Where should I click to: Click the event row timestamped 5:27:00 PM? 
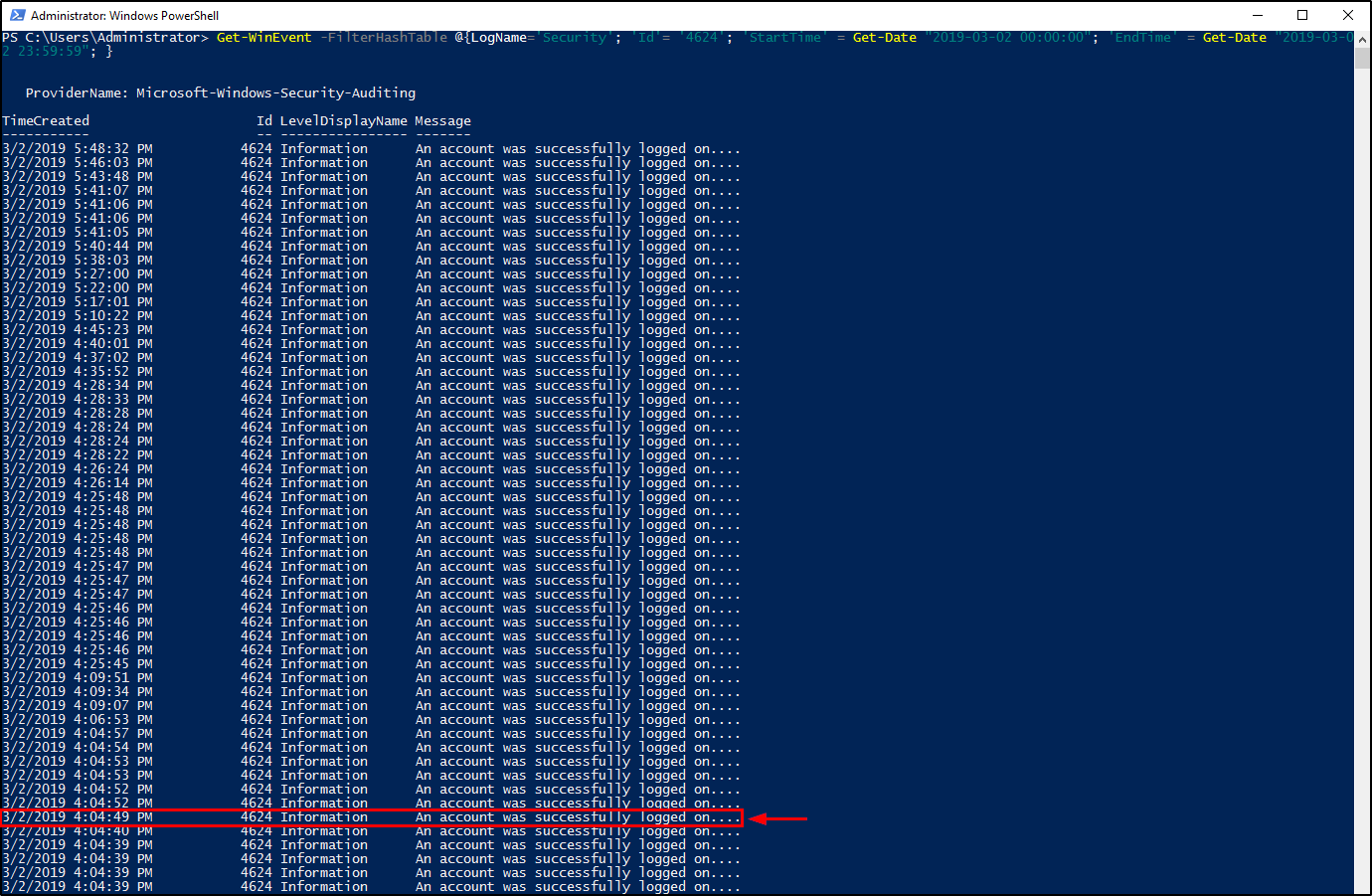tap(371, 274)
